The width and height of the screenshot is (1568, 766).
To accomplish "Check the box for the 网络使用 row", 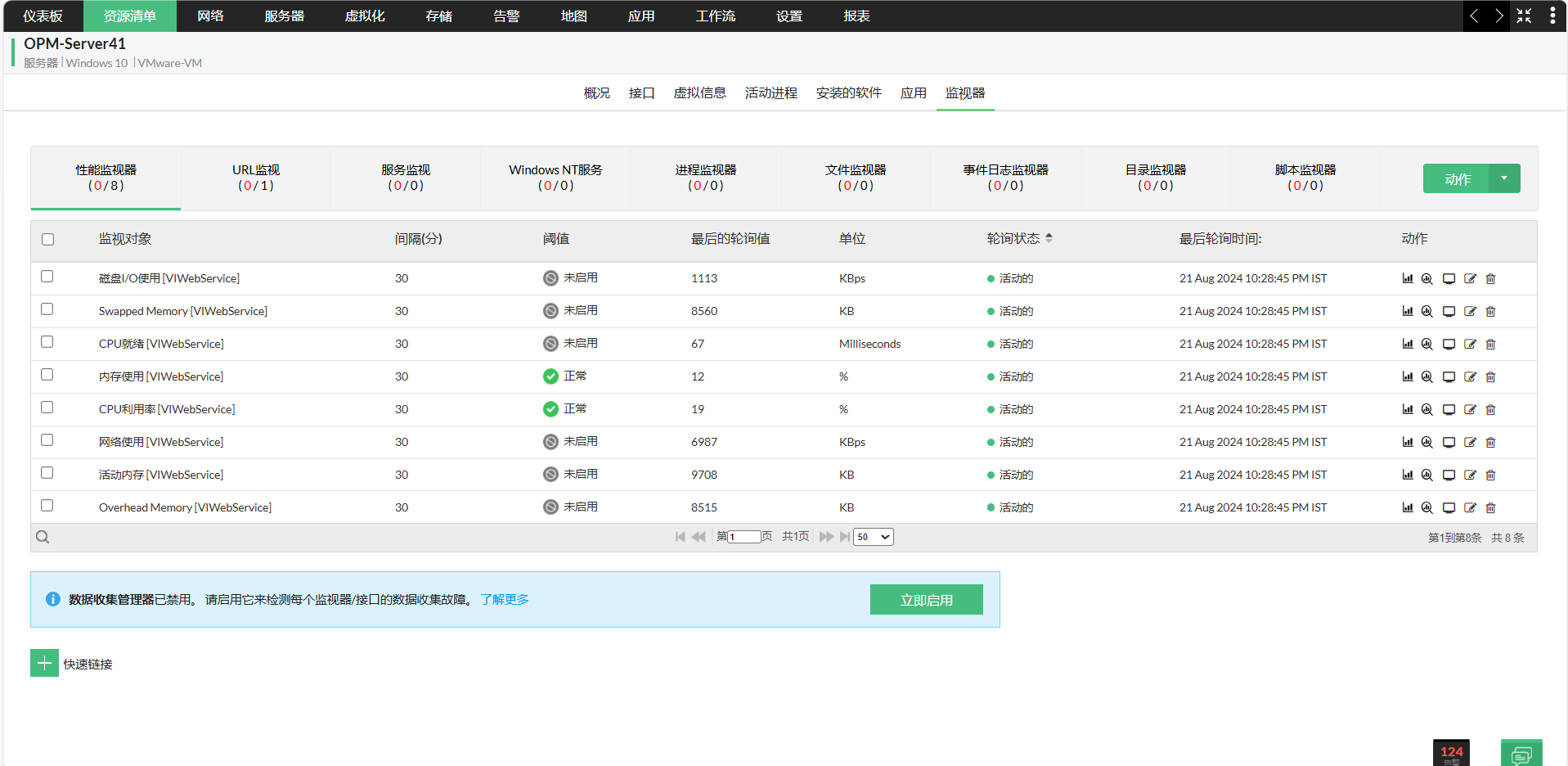I will 47,440.
